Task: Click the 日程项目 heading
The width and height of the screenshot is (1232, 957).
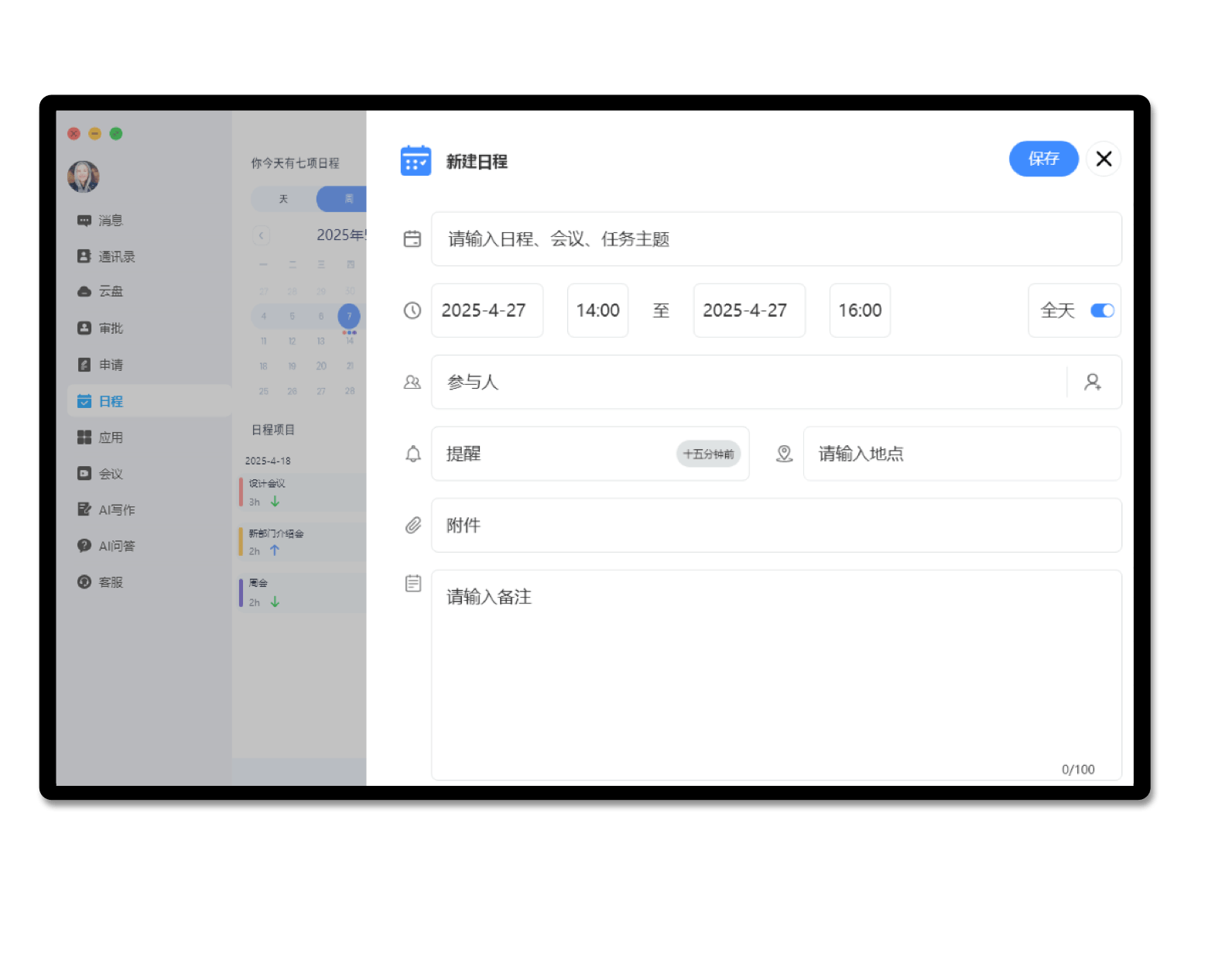Action: [273, 430]
